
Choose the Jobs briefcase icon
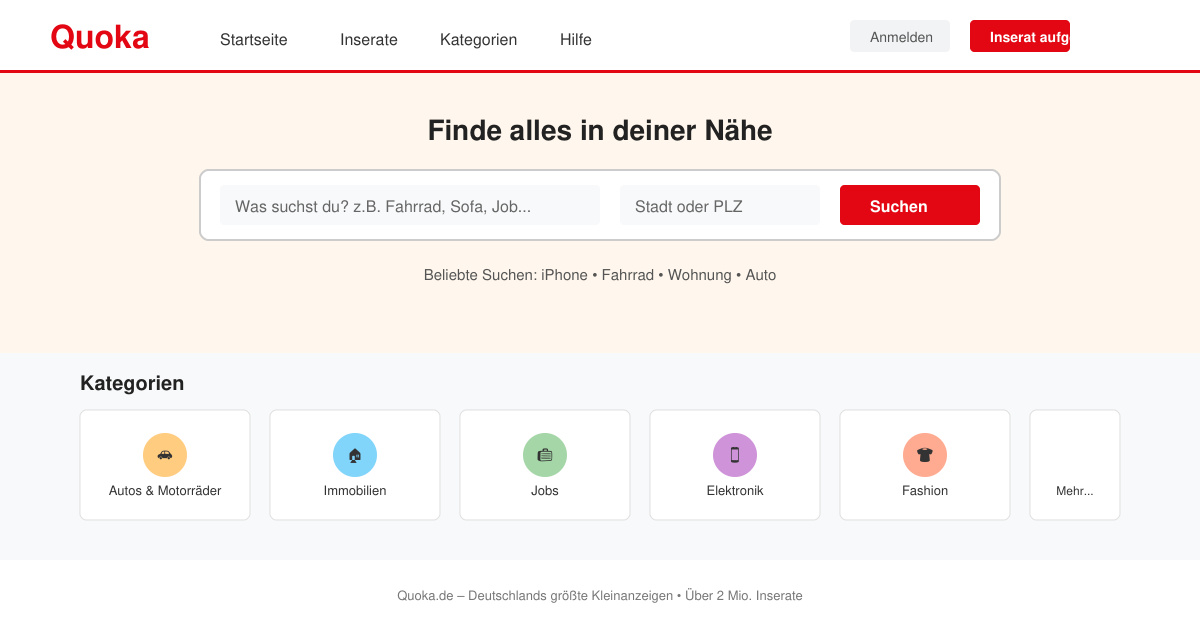[x=545, y=455]
